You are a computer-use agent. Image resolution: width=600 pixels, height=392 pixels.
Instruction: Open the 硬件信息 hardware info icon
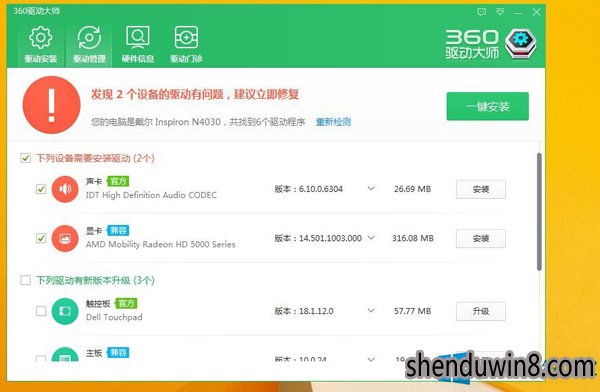(137, 44)
